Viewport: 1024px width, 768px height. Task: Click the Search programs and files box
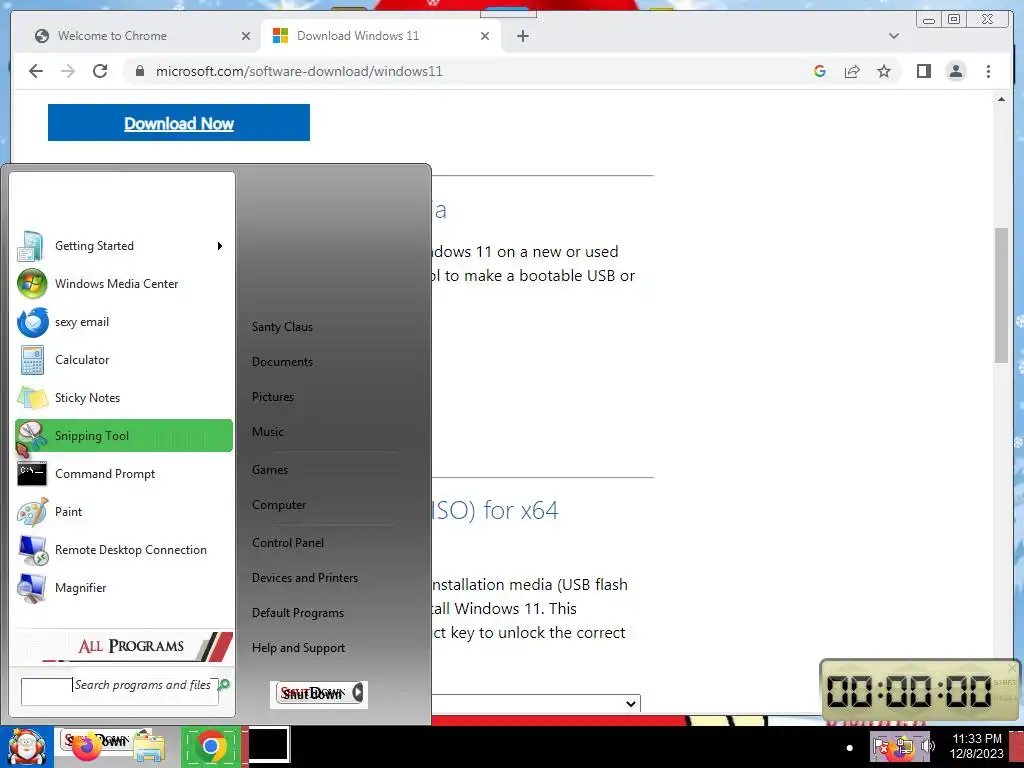click(x=120, y=692)
